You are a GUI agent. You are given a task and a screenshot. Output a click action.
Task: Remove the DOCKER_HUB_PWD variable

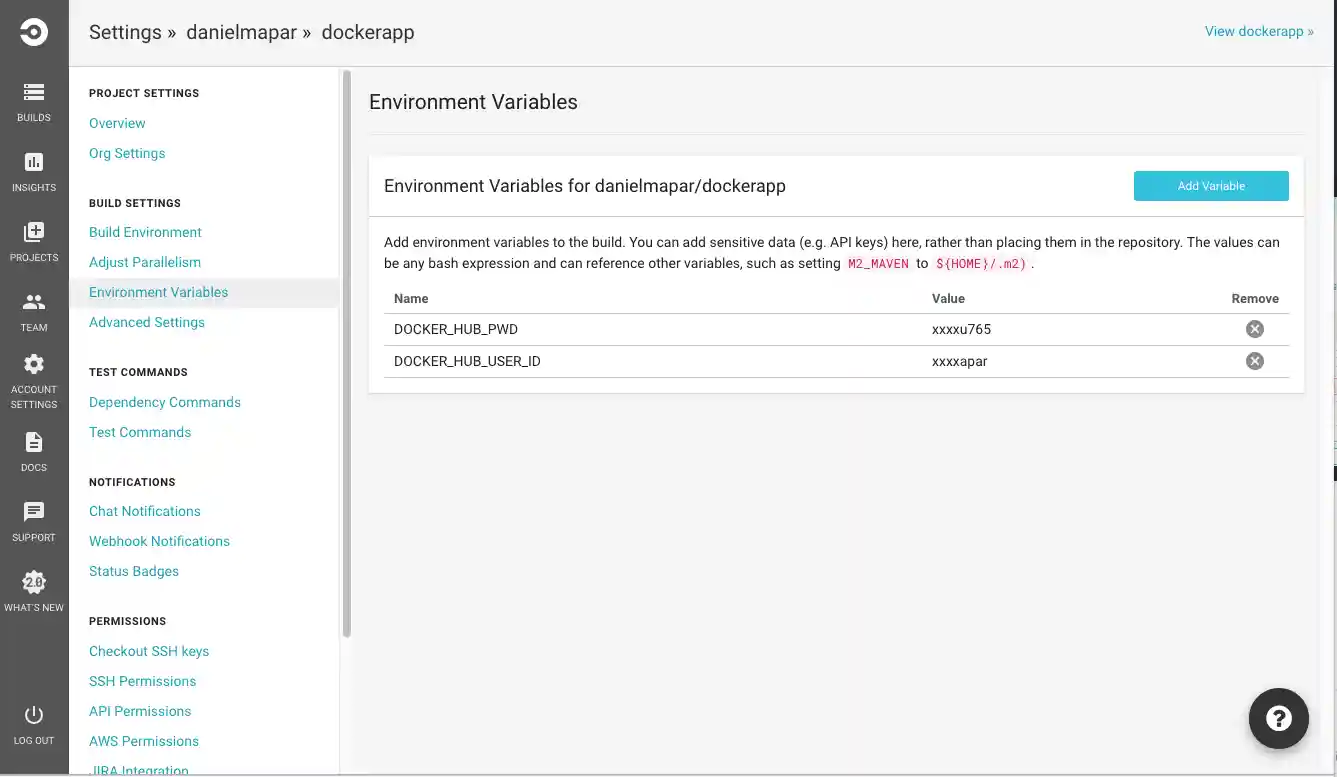click(1255, 328)
